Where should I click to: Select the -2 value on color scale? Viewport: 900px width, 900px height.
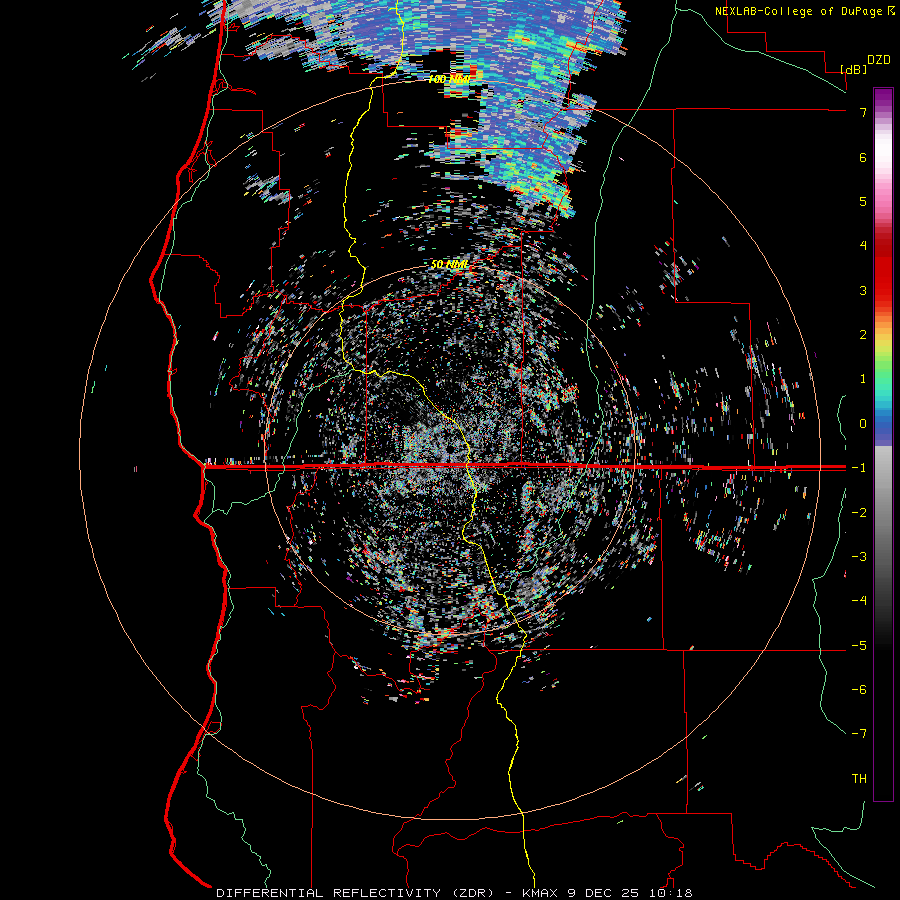click(859, 513)
